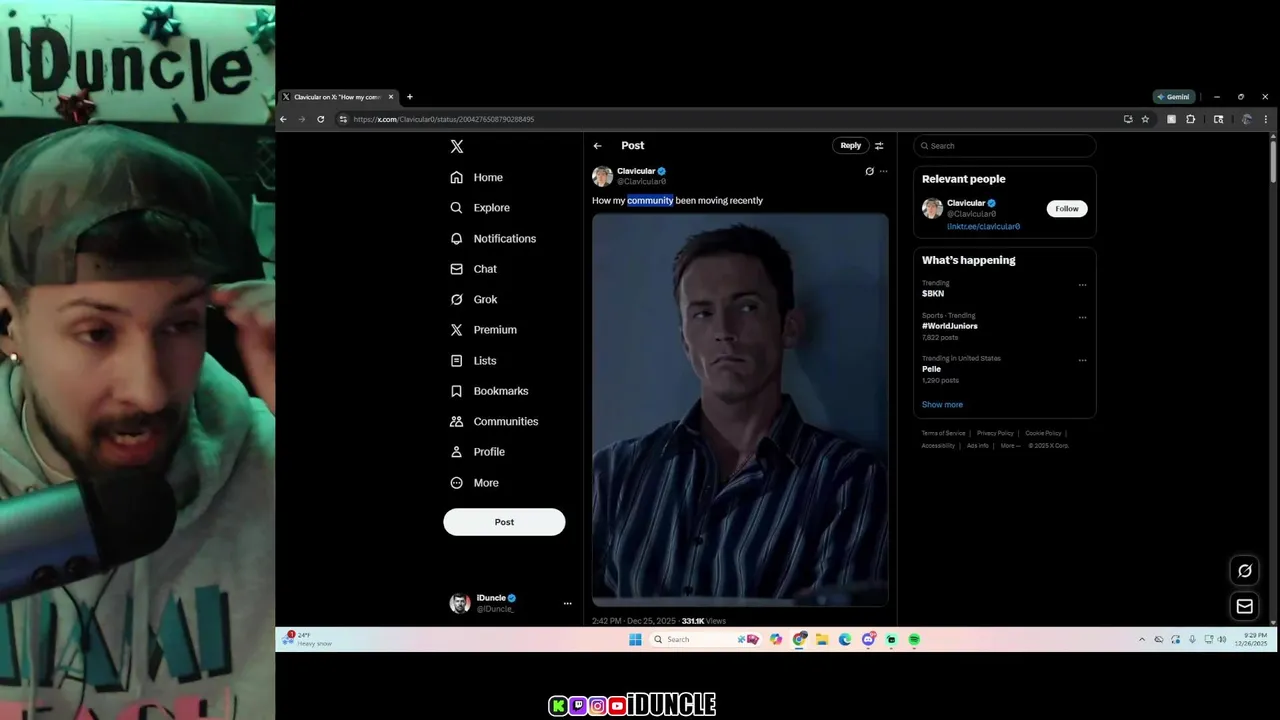Image resolution: width=1280 pixels, height=720 pixels.
Task: Click Show more under What's happening
Action: coord(942,405)
